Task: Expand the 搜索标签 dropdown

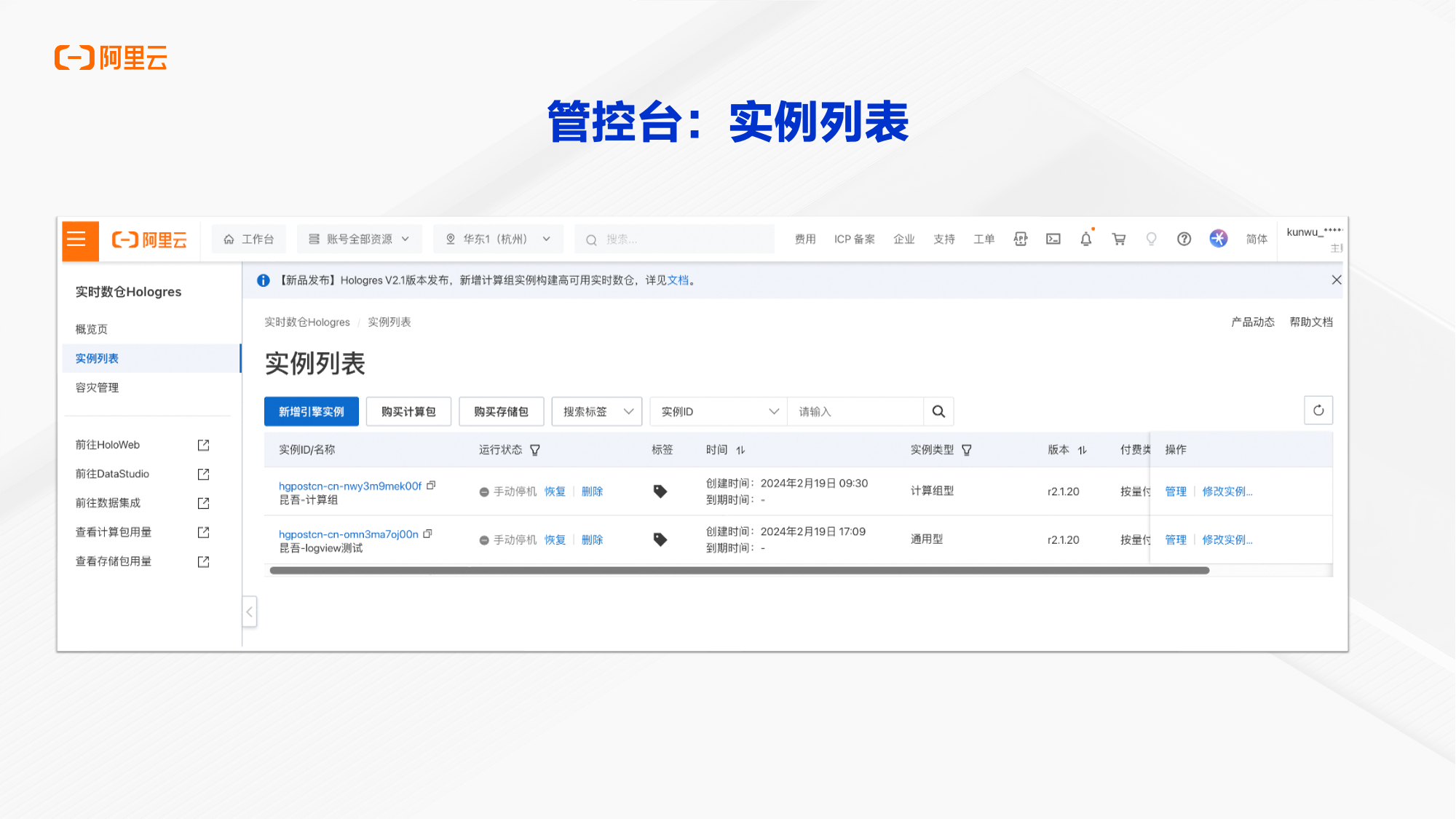Action: coord(597,411)
